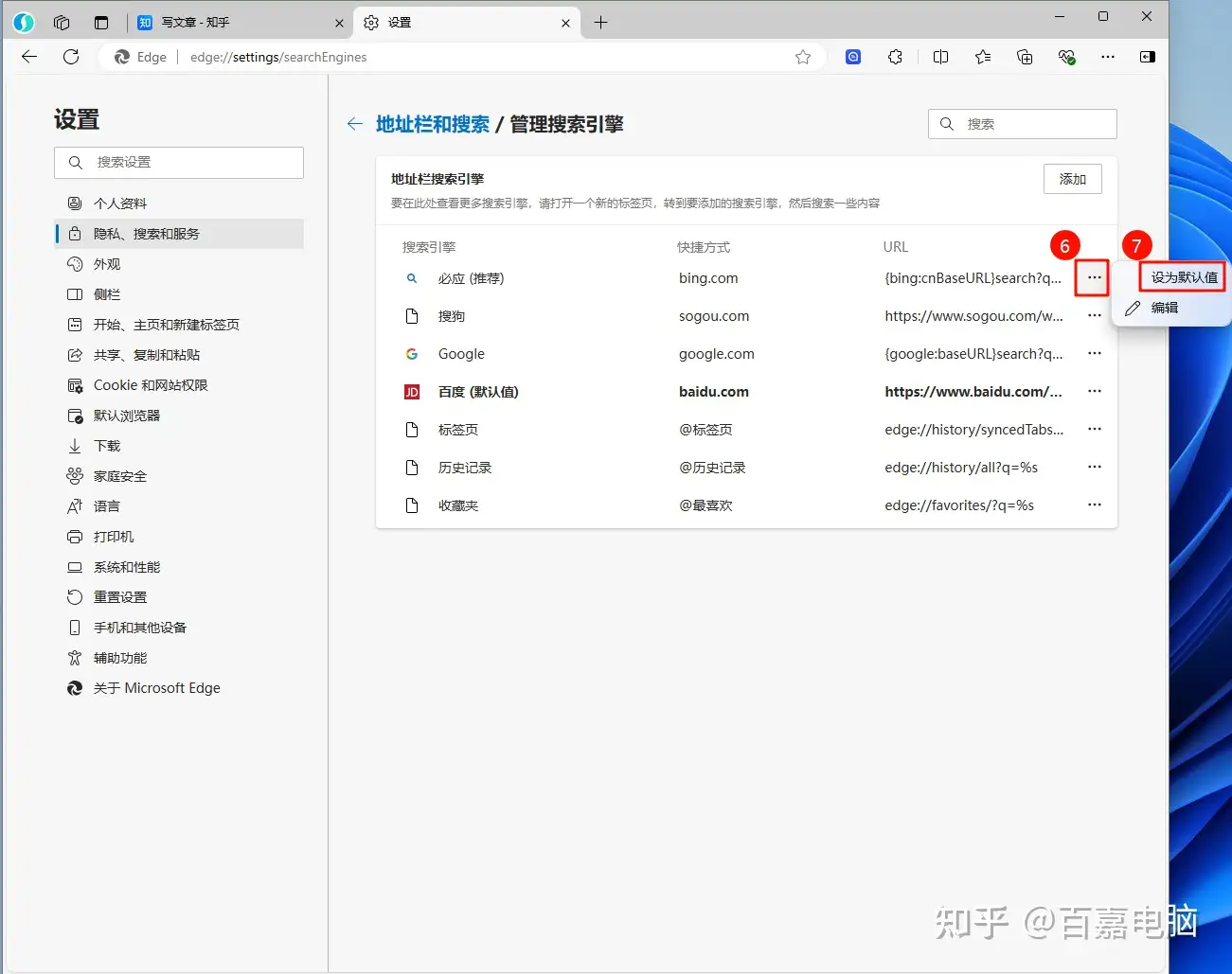Click the Google logo icon in list
The width and height of the screenshot is (1232, 974).
(x=412, y=354)
